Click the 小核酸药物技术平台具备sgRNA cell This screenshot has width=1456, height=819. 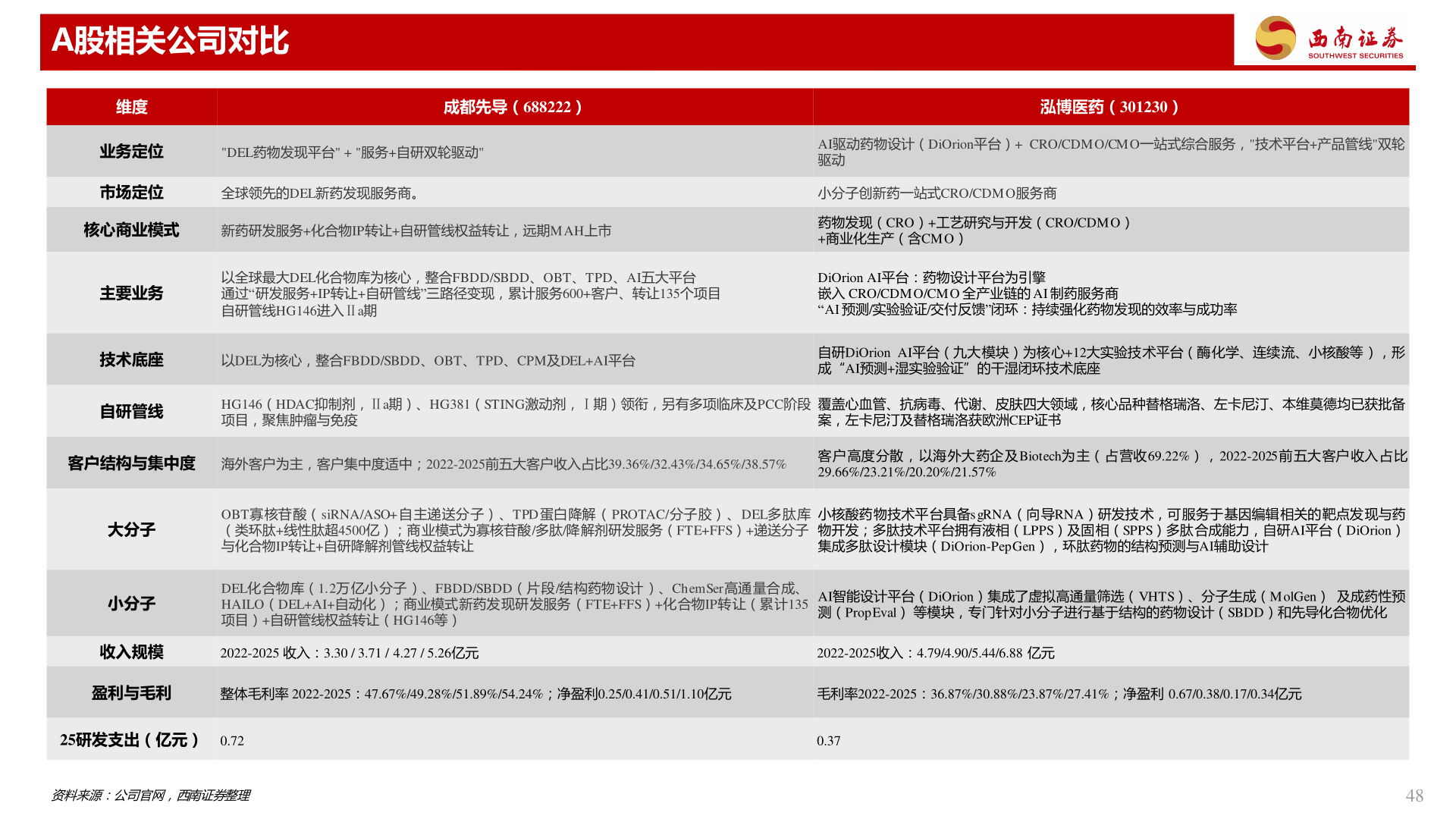(x=1110, y=530)
